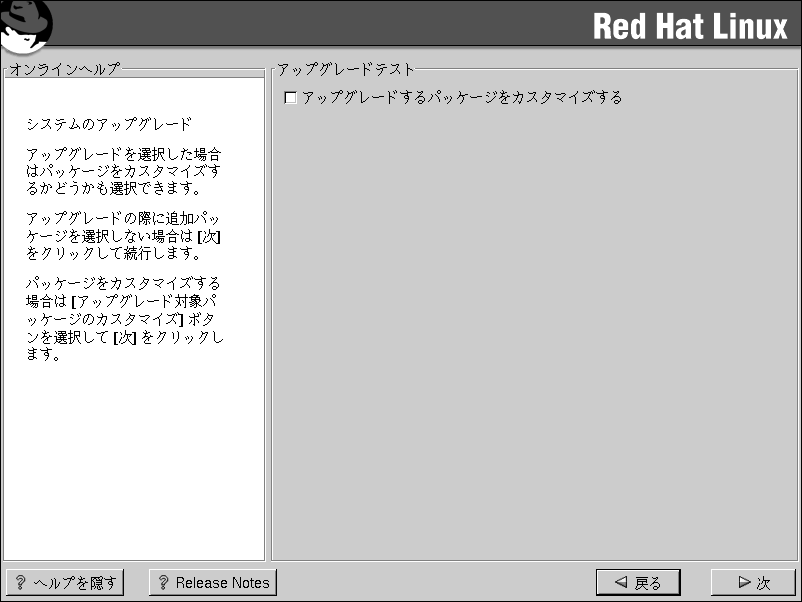Click the left arrow icon for 戻る

point(621,583)
